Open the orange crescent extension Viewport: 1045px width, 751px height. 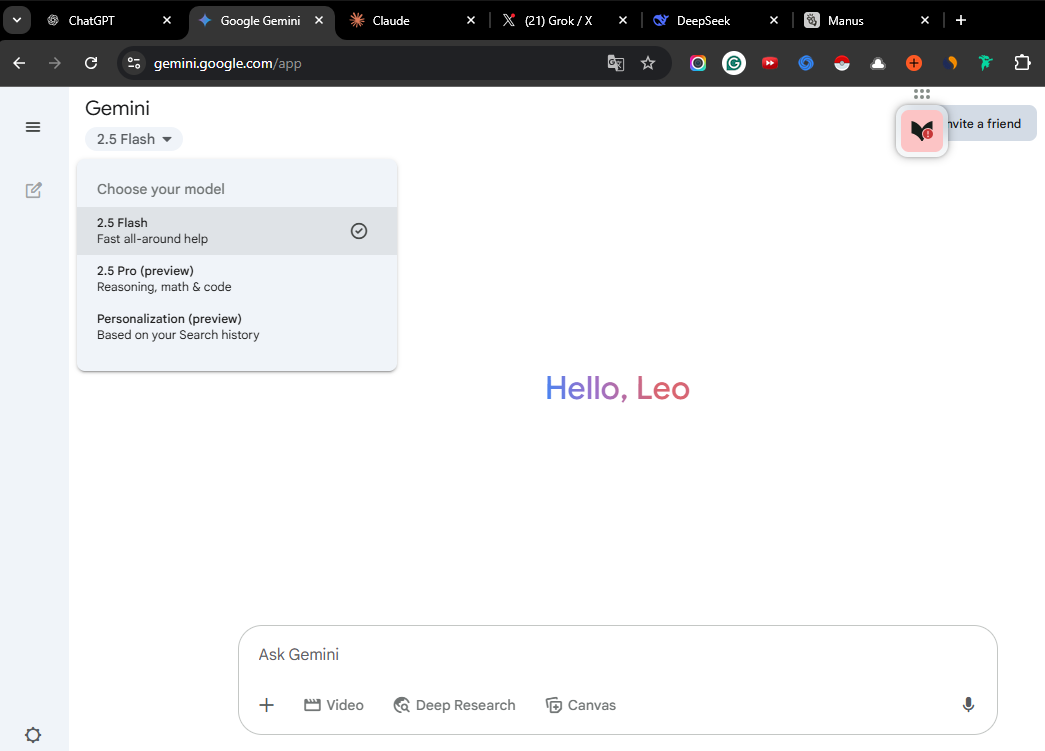tap(950, 63)
